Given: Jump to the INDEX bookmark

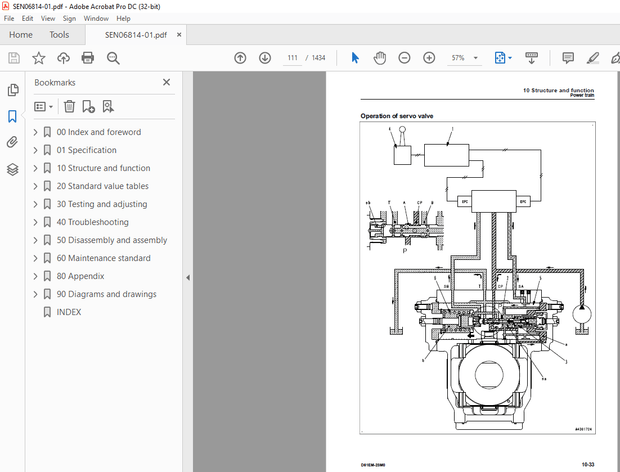Looking at the screenshot, I should coord(68,312).
